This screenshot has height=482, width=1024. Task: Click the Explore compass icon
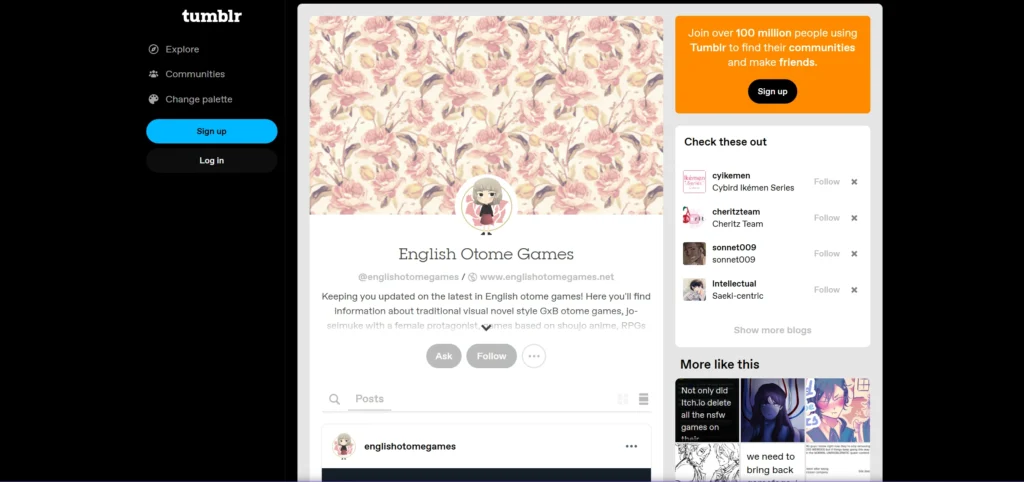pyautogui.click(x=153, y=49)
